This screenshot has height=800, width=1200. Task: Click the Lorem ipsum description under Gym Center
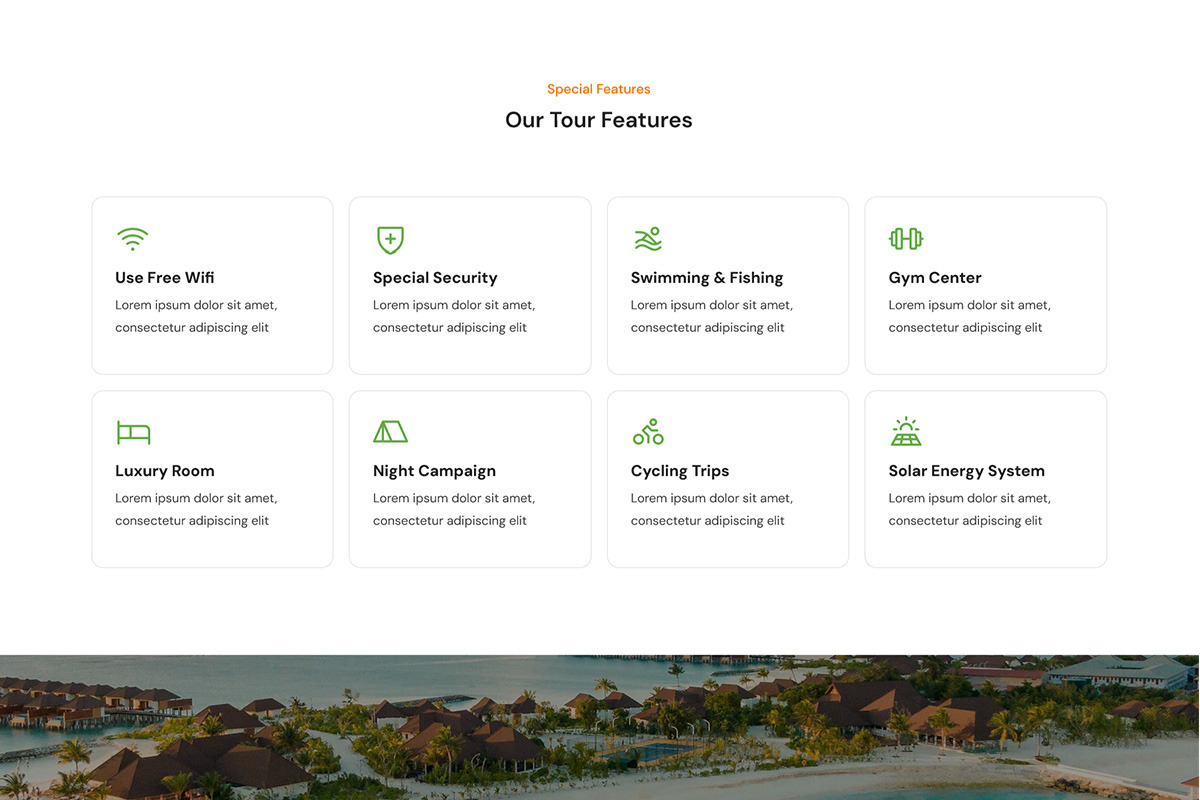pos(970,316)
